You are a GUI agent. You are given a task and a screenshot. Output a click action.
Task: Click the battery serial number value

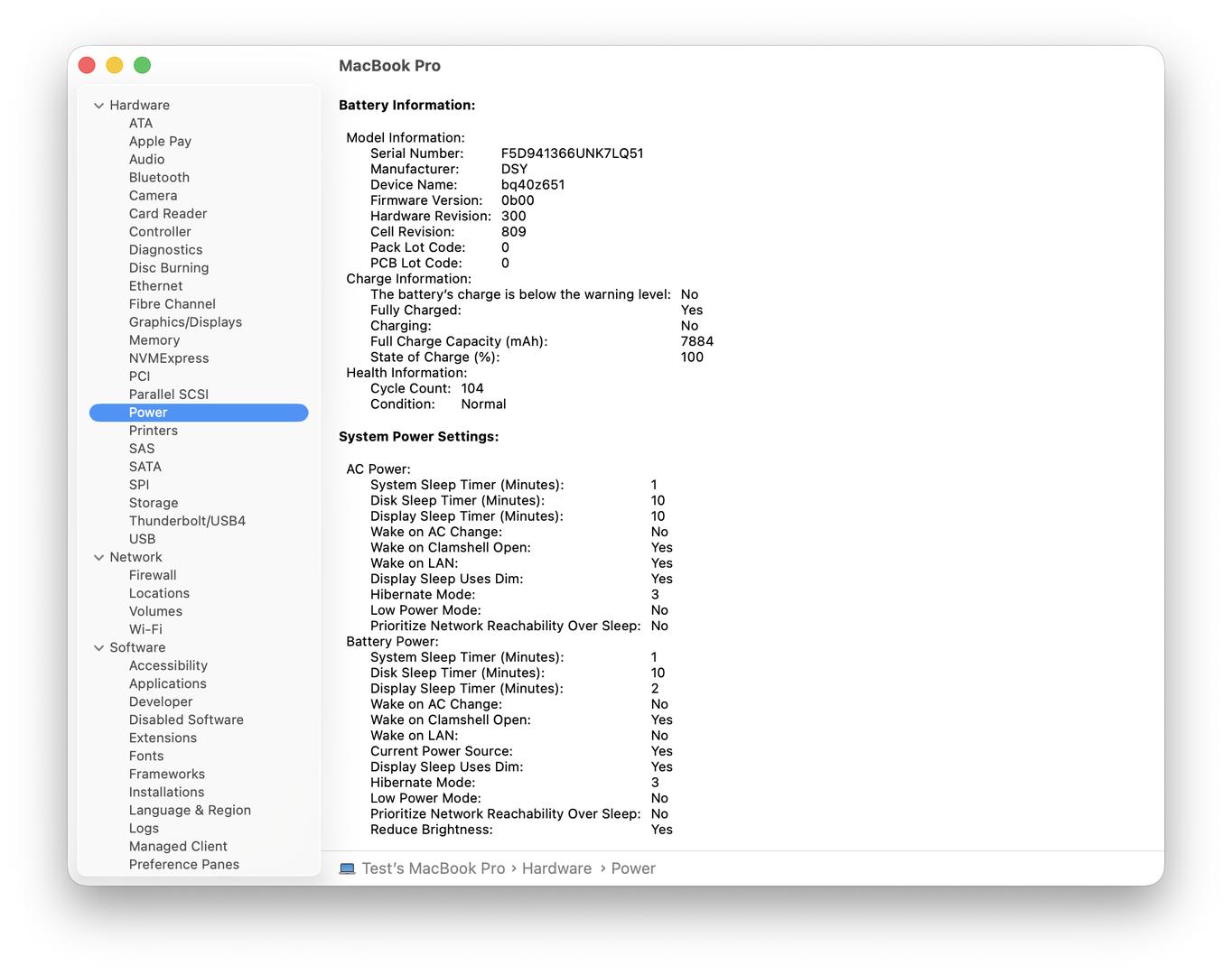pyautogui.click(x=572, y=153)
